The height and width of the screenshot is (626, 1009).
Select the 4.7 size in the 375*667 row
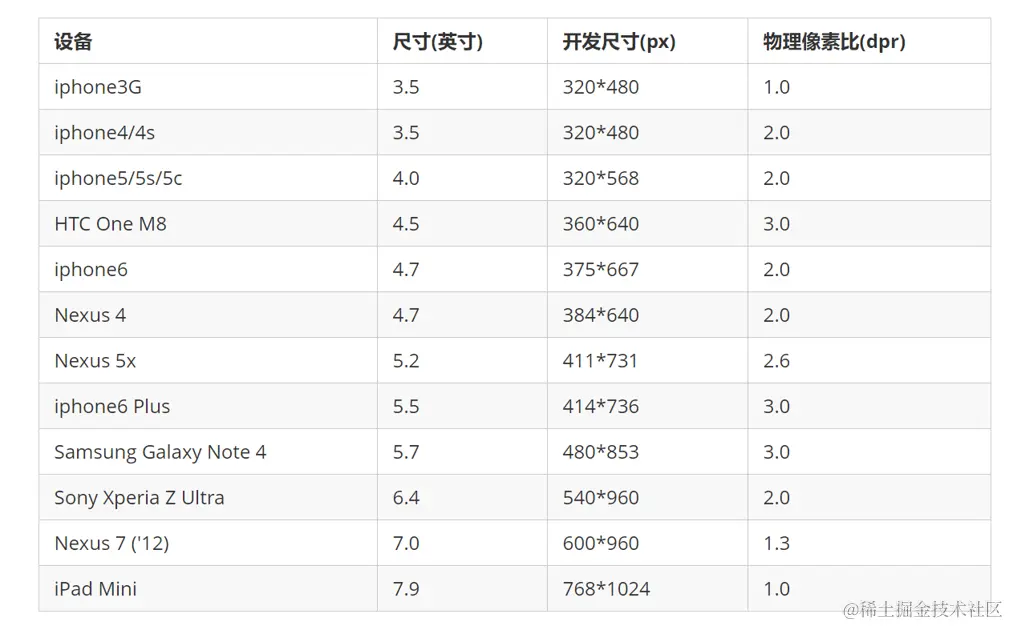pos(462,270)
